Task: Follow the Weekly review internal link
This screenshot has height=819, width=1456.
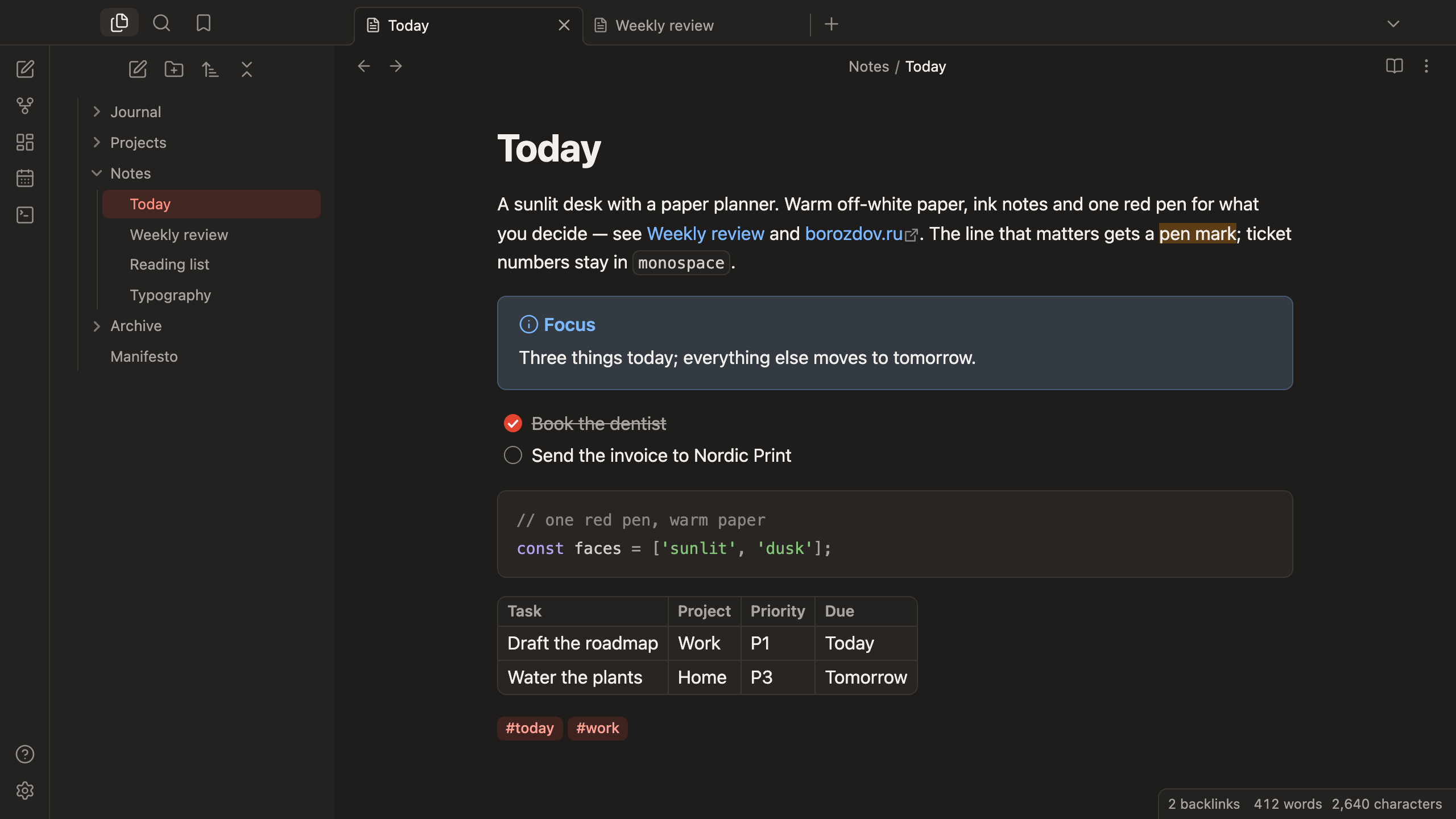Action: click(x=705, y=234)
